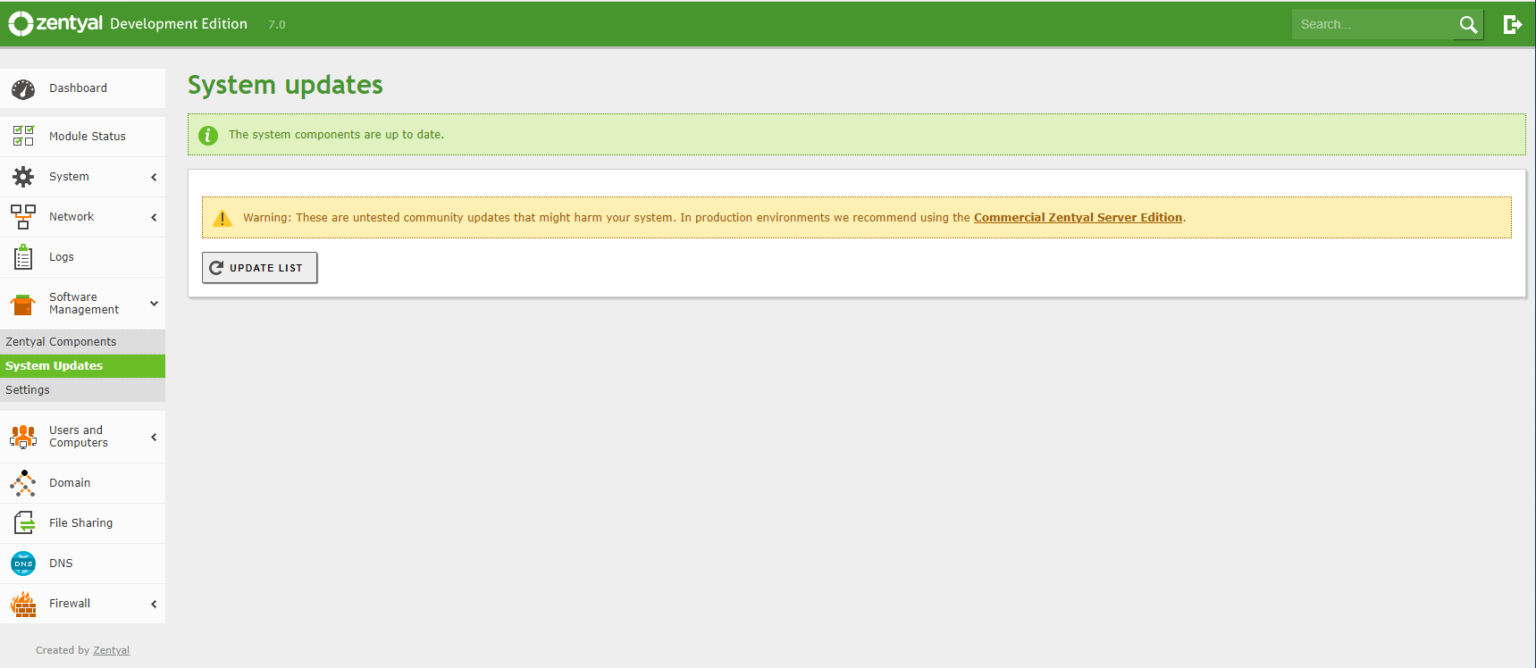Expand the System sidebar section
Viewport: 1536px width, 668px height.
click(x=152, y=176)
